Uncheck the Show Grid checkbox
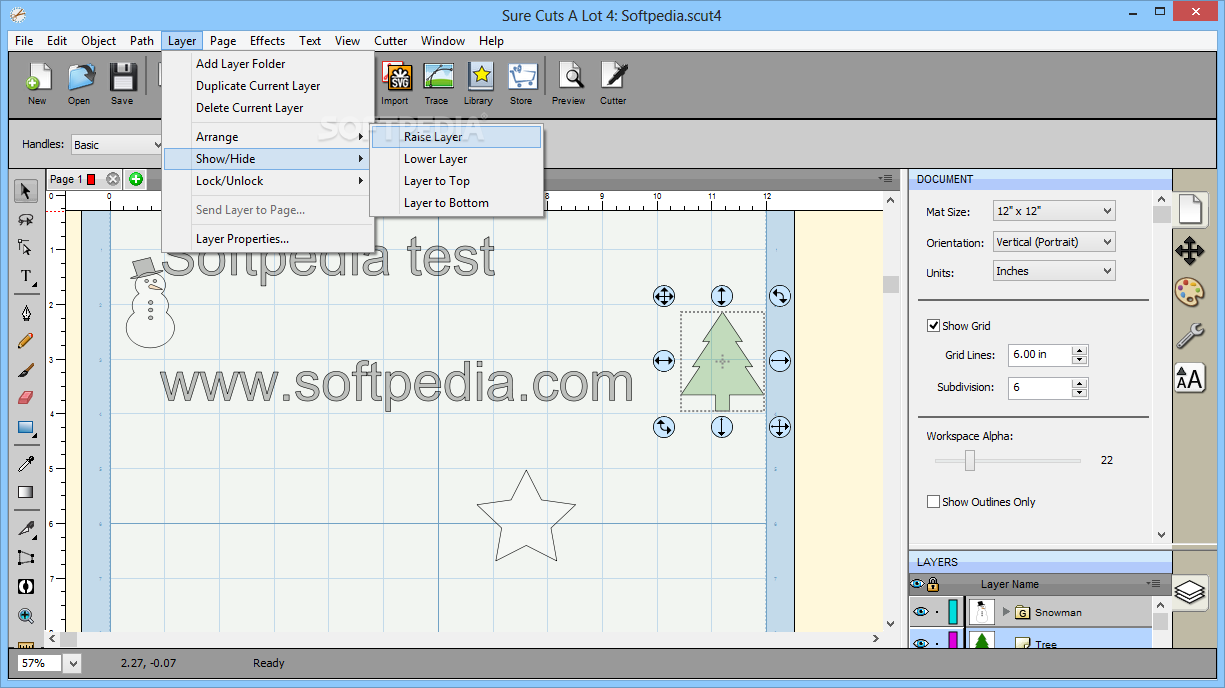This screenshot has height=688, width=1225. 933,326
